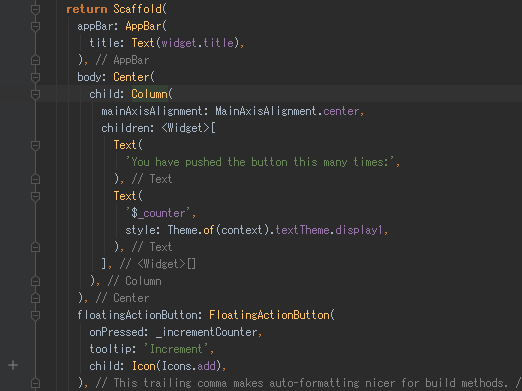The height and width of the screenshot is (391, 522).
Task: Click 'Center' in the body line
Action: point(131,77)
